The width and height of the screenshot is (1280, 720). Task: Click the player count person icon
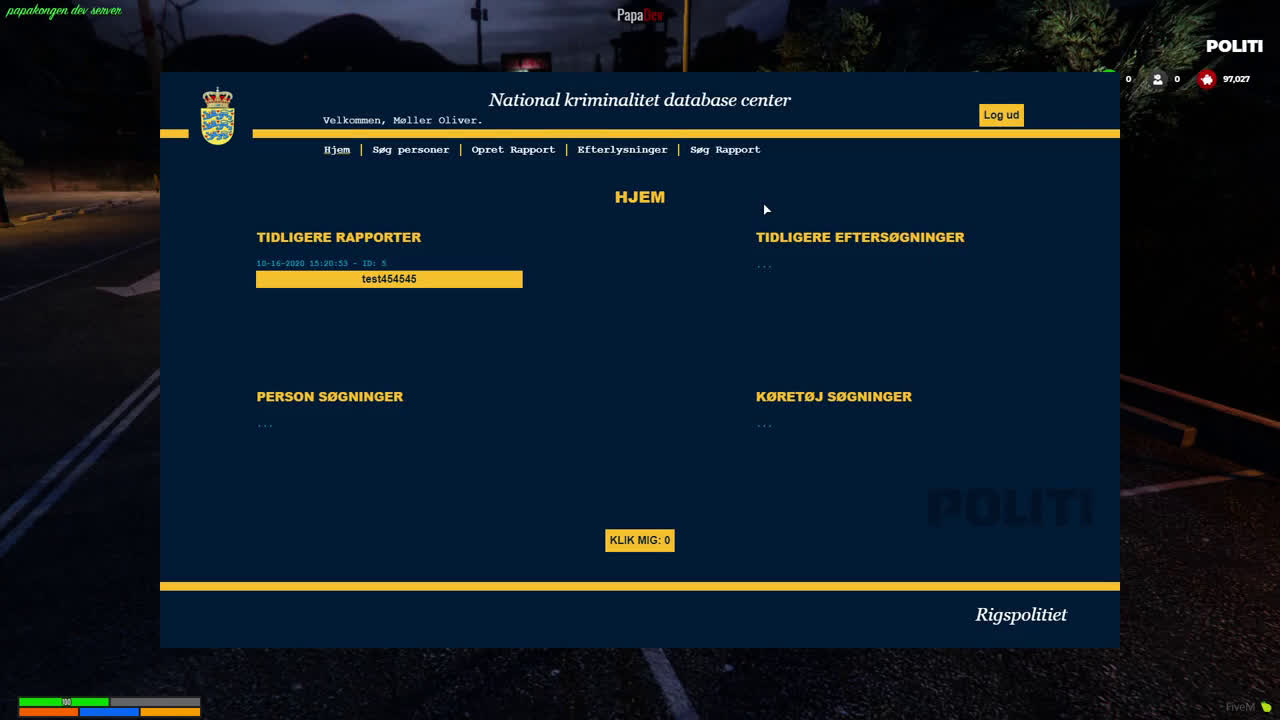pos(1157,79)
